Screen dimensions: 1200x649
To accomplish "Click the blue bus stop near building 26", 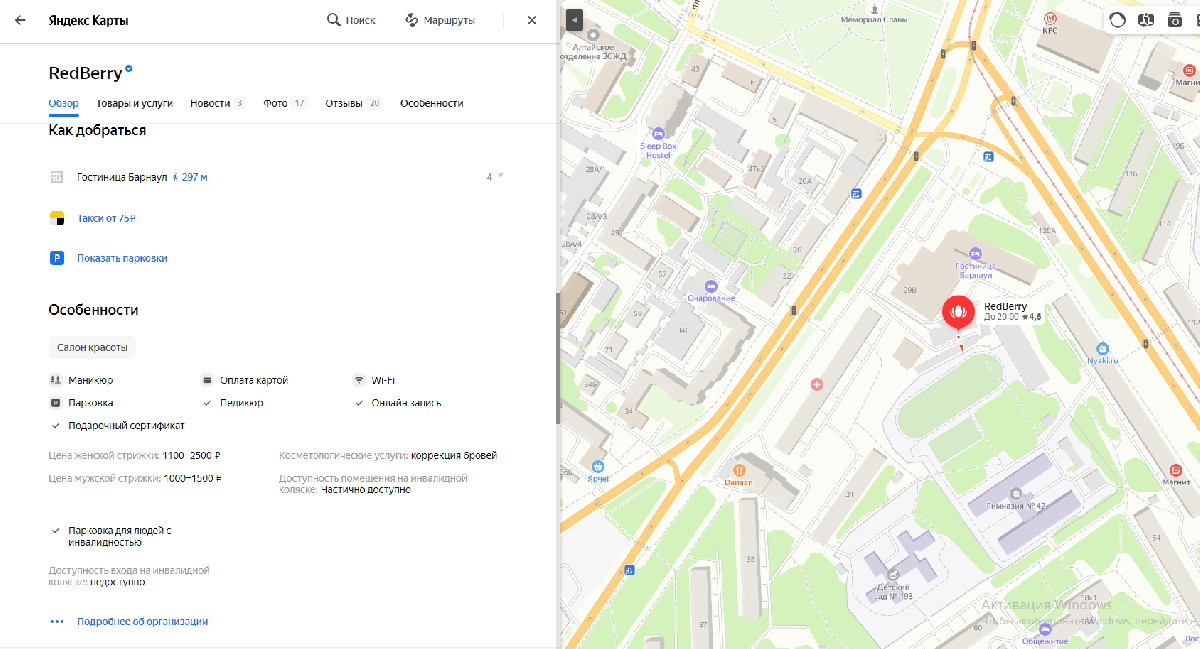I will point(856,193).
